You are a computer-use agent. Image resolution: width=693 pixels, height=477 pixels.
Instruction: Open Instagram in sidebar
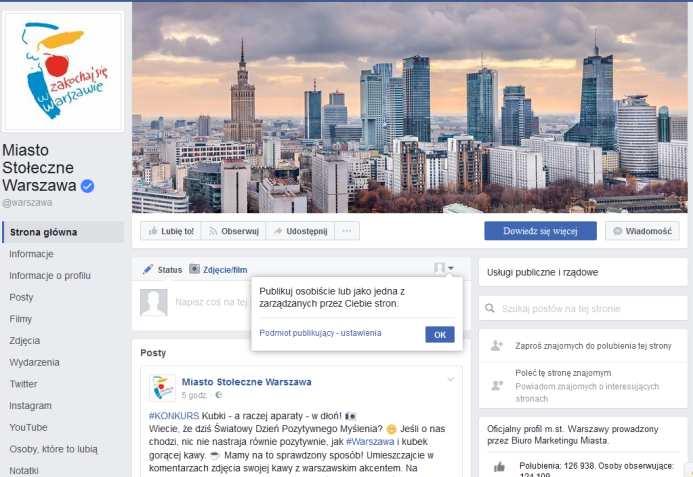tap(30, 405)
